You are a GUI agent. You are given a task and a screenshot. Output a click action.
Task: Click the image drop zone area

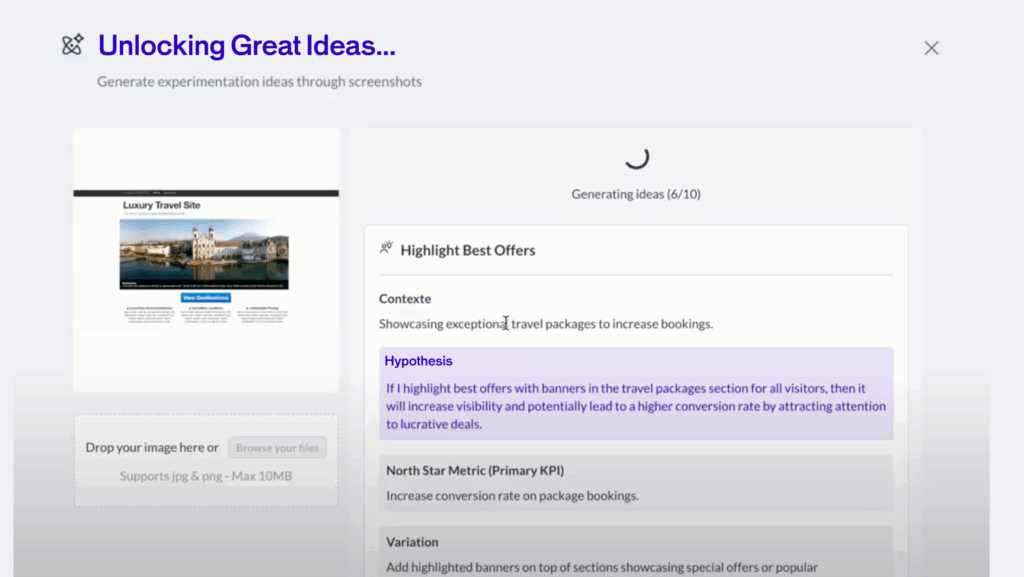(206, 461)
